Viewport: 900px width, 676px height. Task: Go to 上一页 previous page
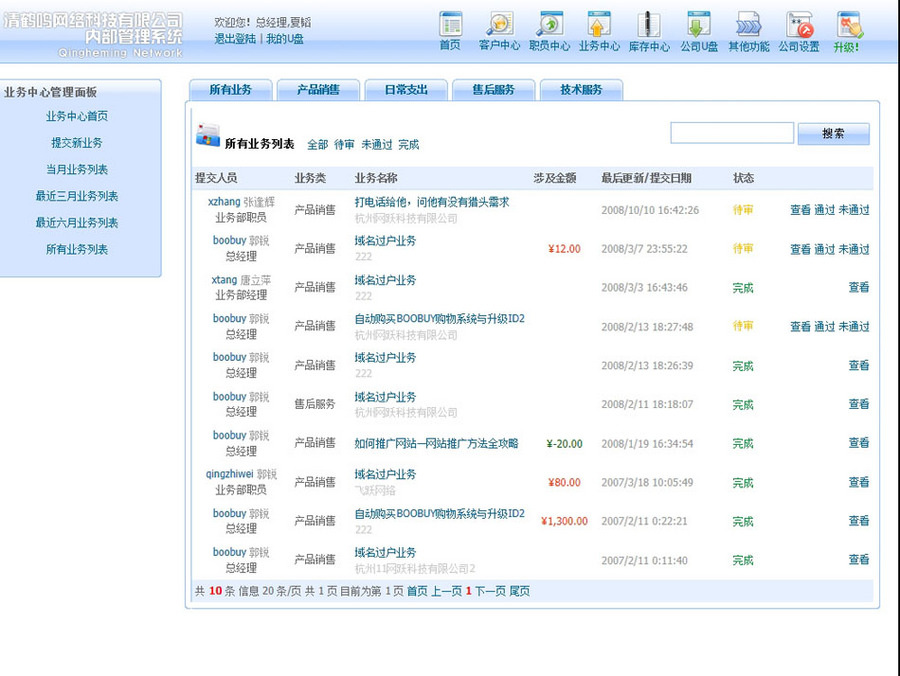click(x=447, y=591)
